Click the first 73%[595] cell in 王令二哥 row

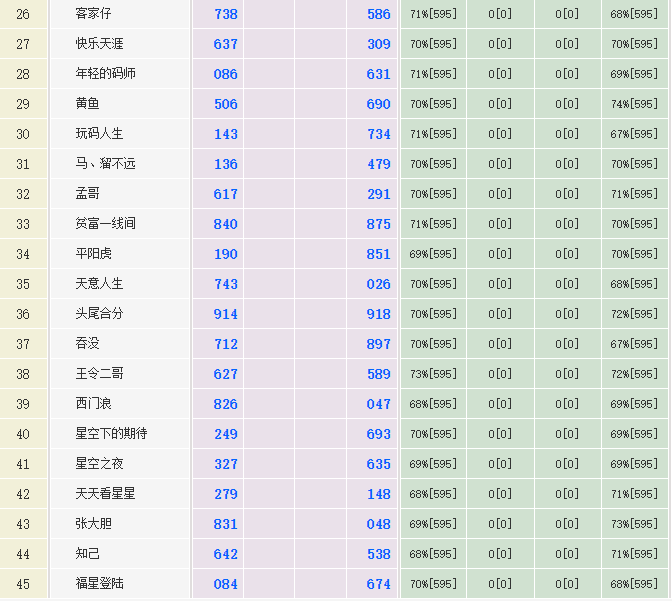coord(433,374)
